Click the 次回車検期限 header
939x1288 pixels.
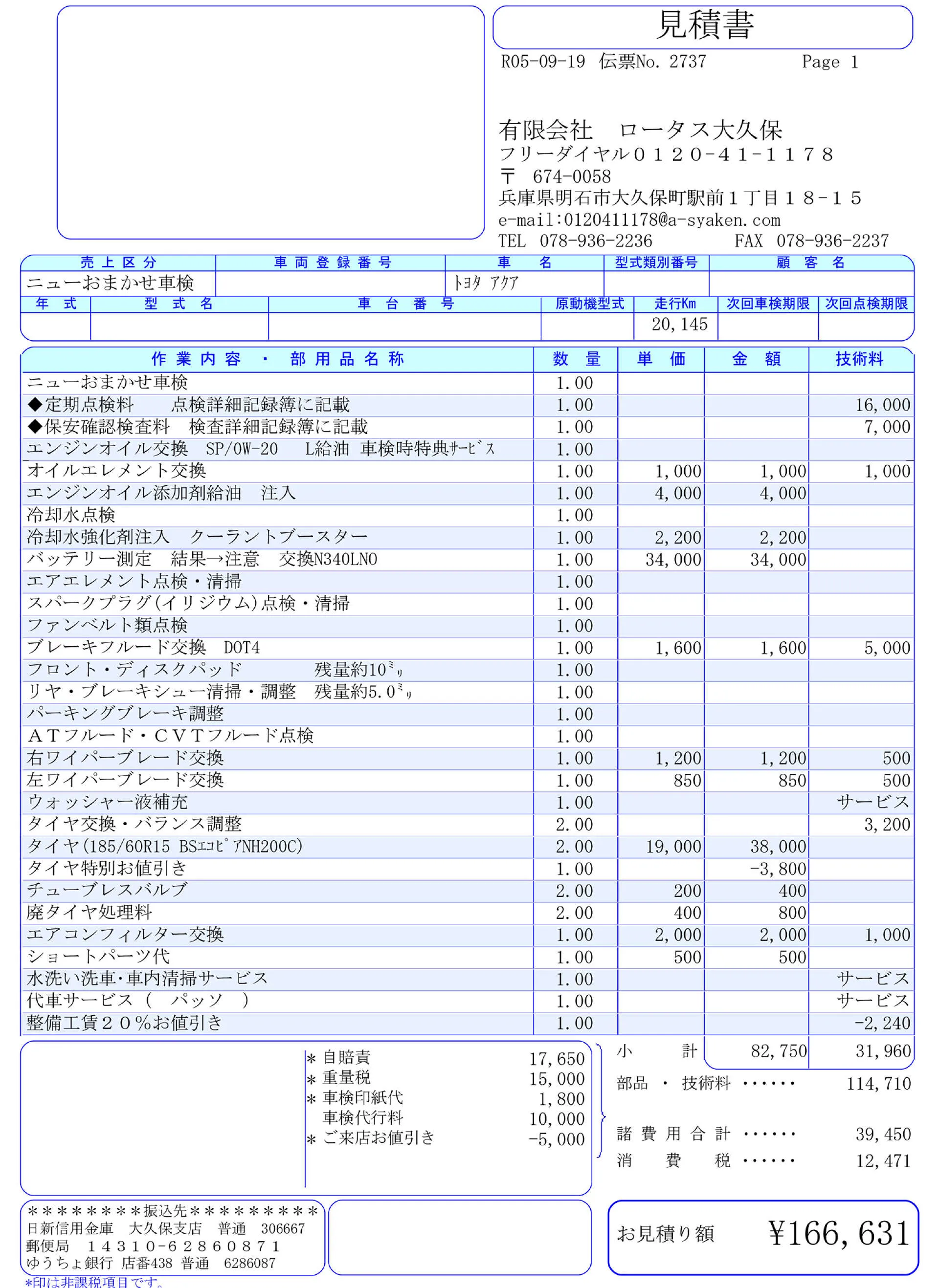tap(767, 304)
